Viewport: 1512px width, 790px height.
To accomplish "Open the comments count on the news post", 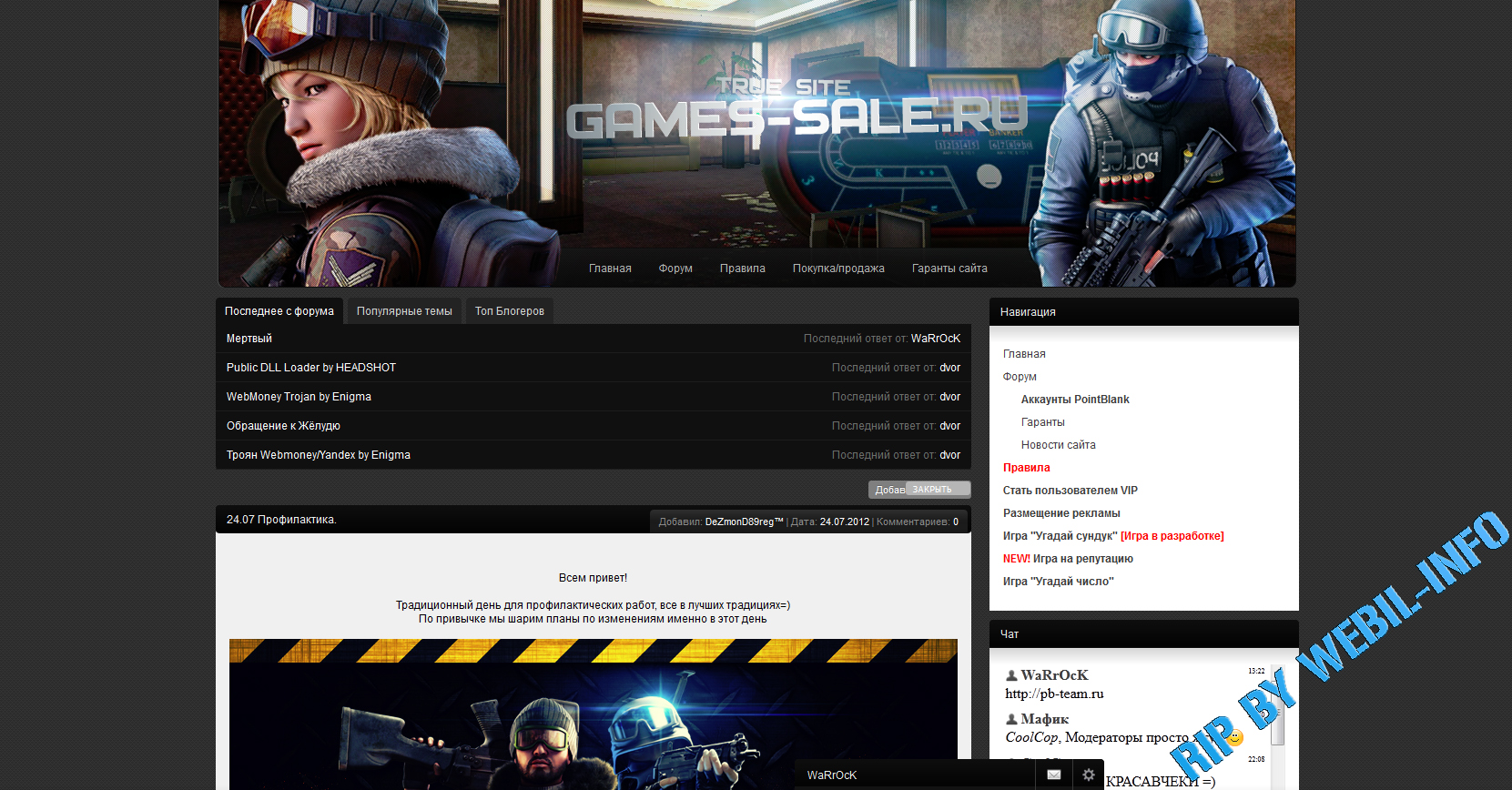I will (x=956, y=522).
